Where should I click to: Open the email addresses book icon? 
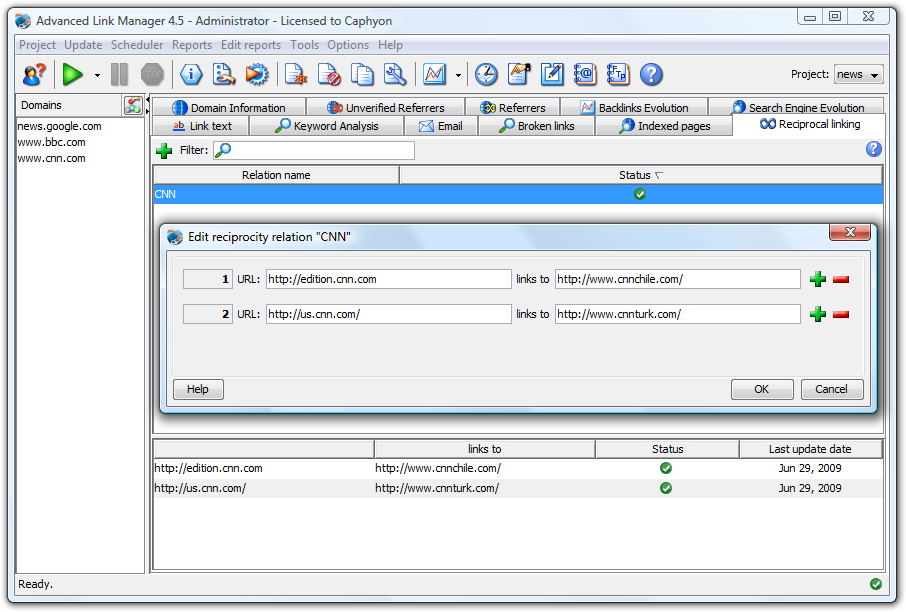tap(584, 74)
